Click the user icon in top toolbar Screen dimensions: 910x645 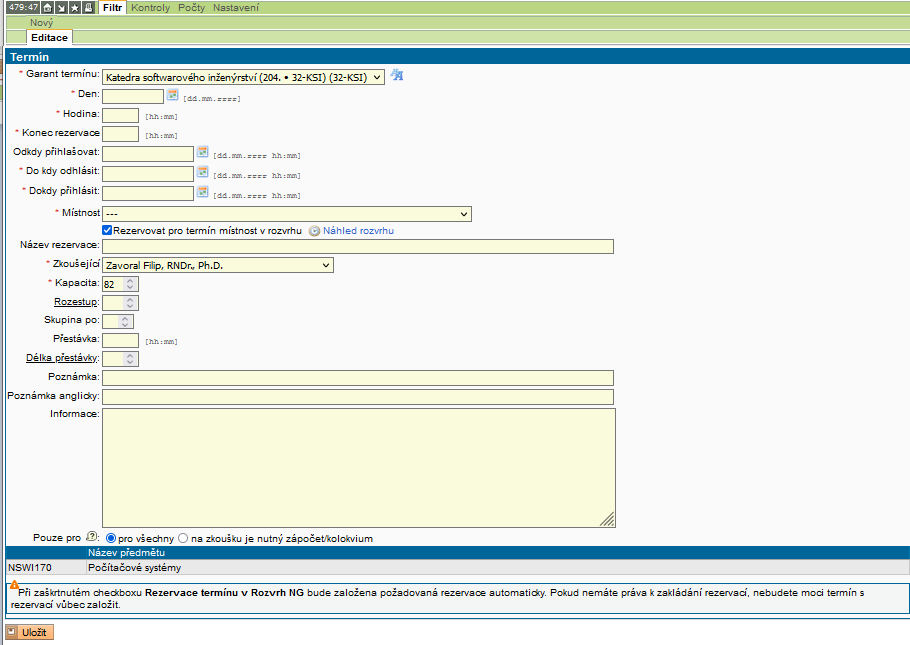tap(89, 8)
